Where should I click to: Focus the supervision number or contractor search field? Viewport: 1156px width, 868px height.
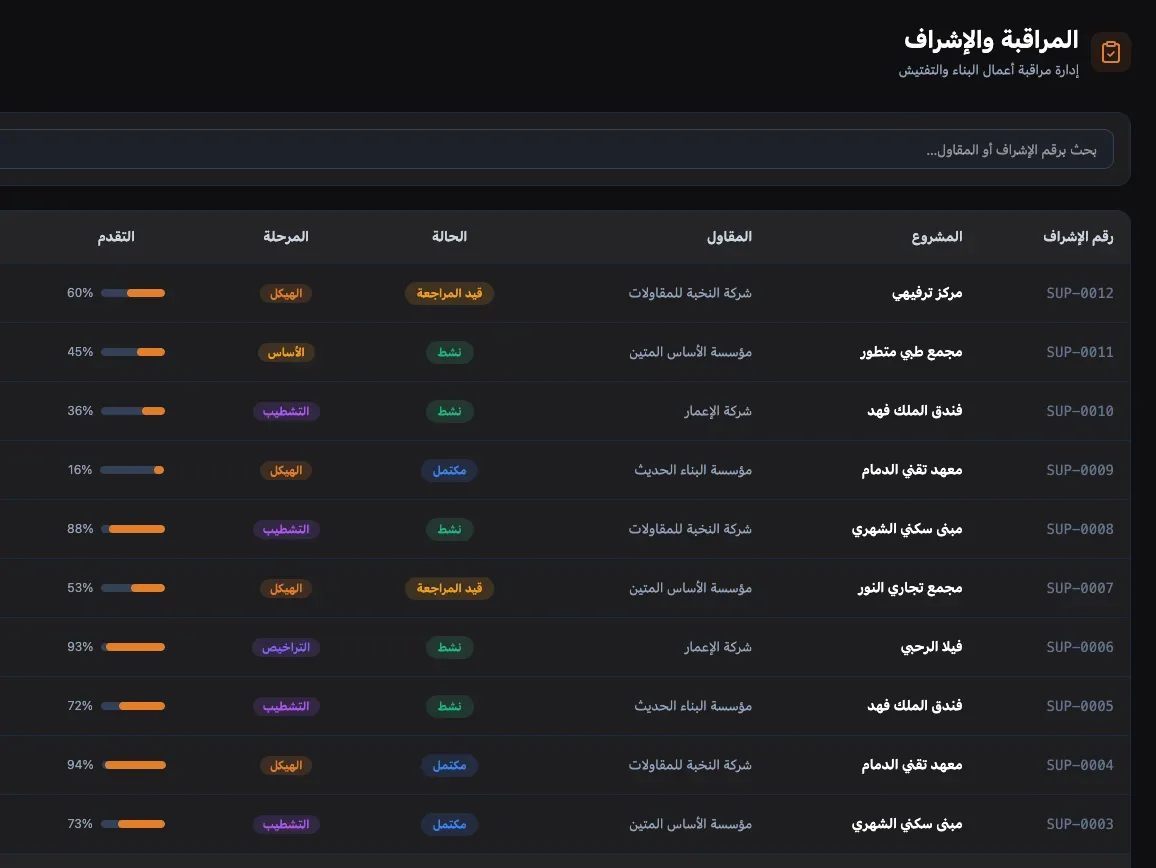point(557,150)
